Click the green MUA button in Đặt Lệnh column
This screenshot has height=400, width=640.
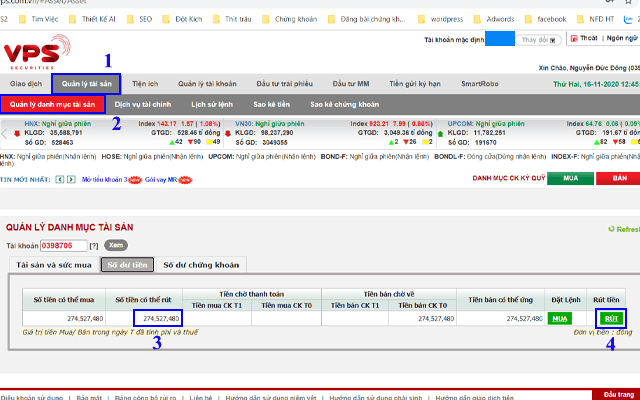click(560, 319)
